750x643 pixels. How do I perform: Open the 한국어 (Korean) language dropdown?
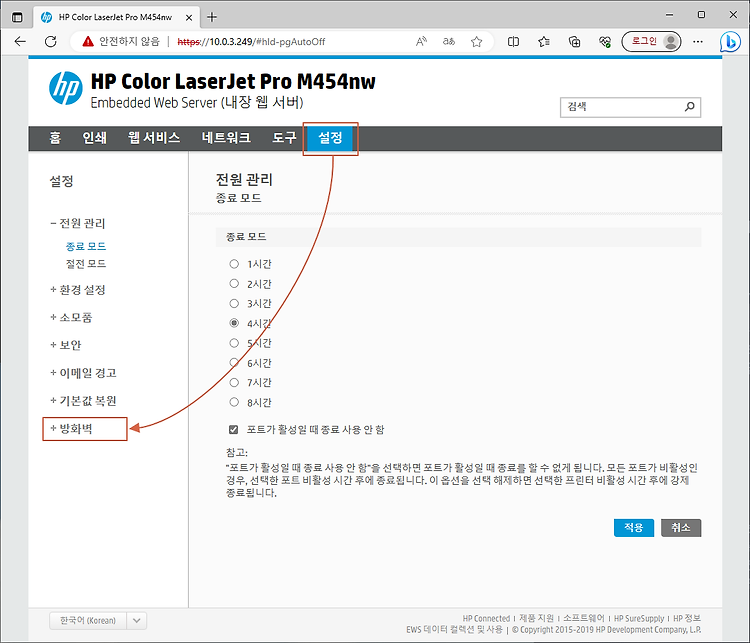tap(98, 621)
